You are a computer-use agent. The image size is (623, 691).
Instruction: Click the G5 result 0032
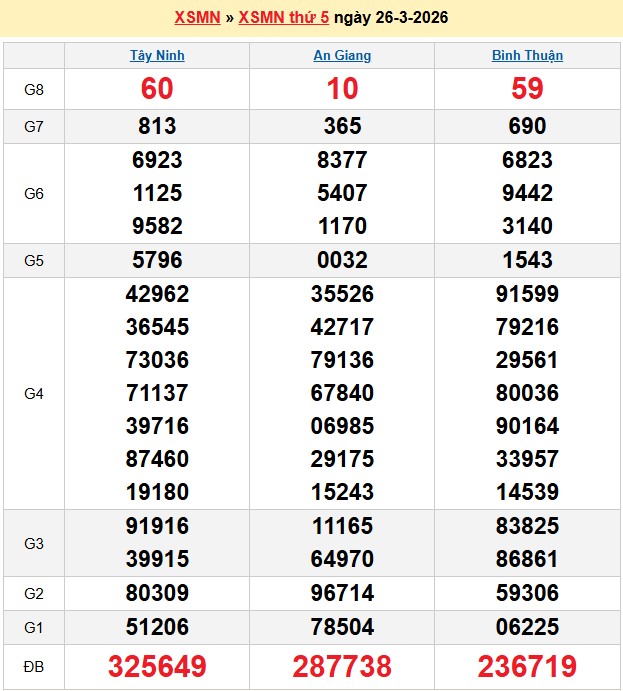click(342, 260)
